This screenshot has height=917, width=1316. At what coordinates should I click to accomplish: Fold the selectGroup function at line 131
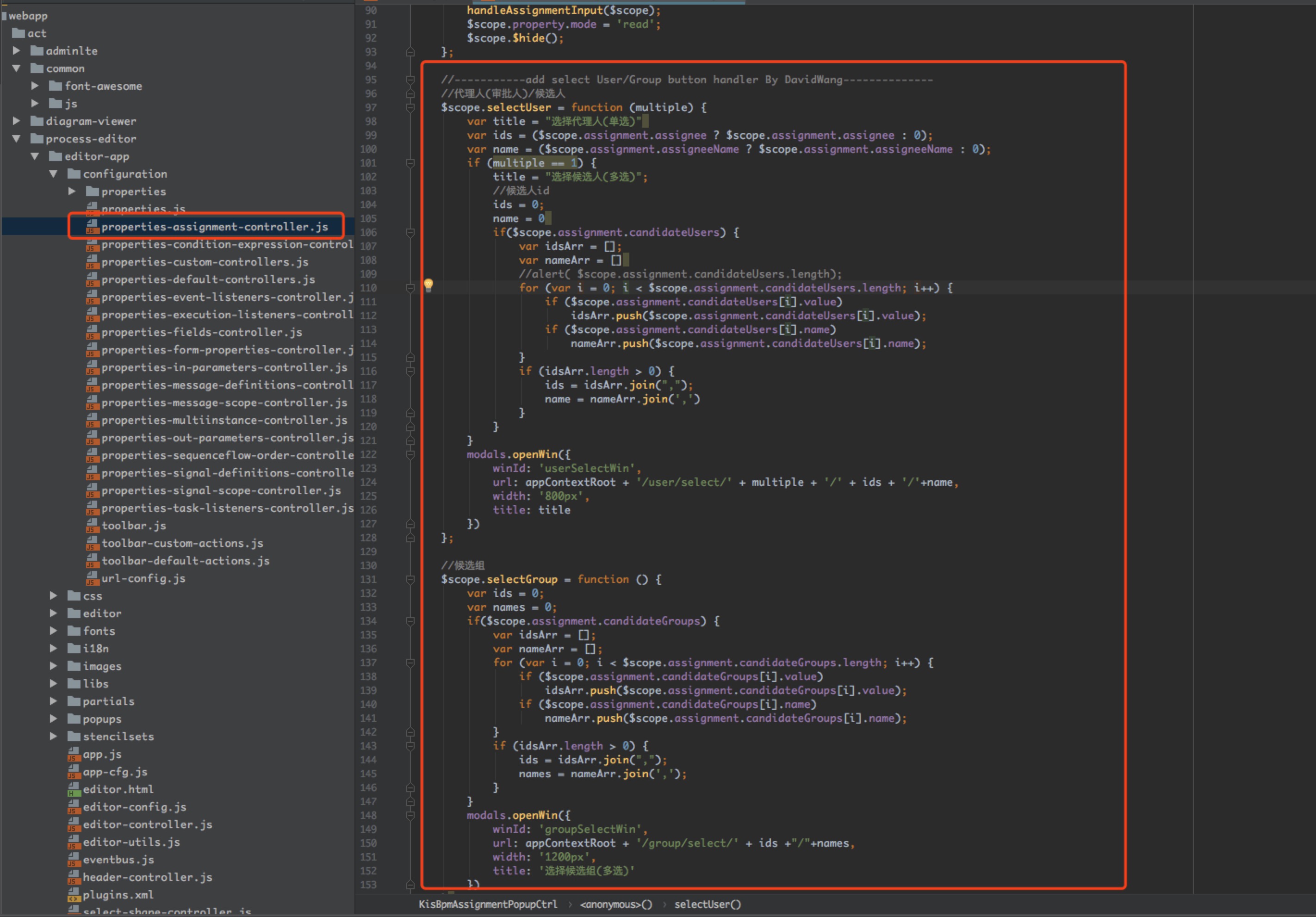pos(410,579)
